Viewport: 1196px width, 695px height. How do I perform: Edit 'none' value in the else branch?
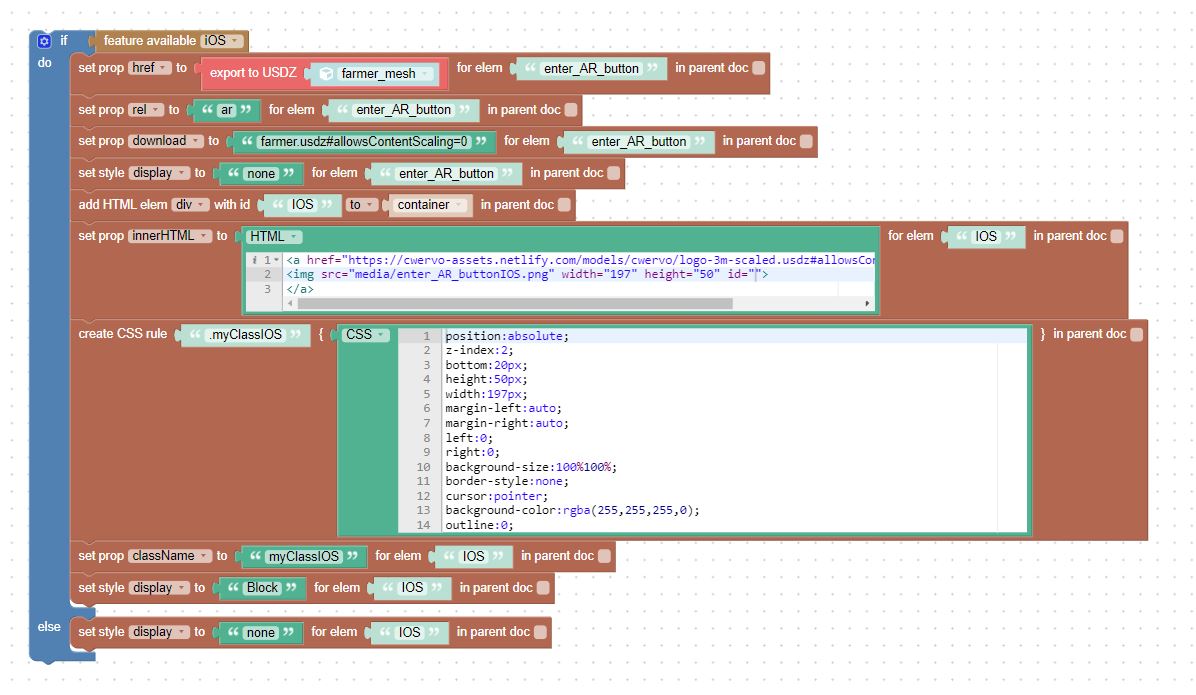[x=260, y=632]
